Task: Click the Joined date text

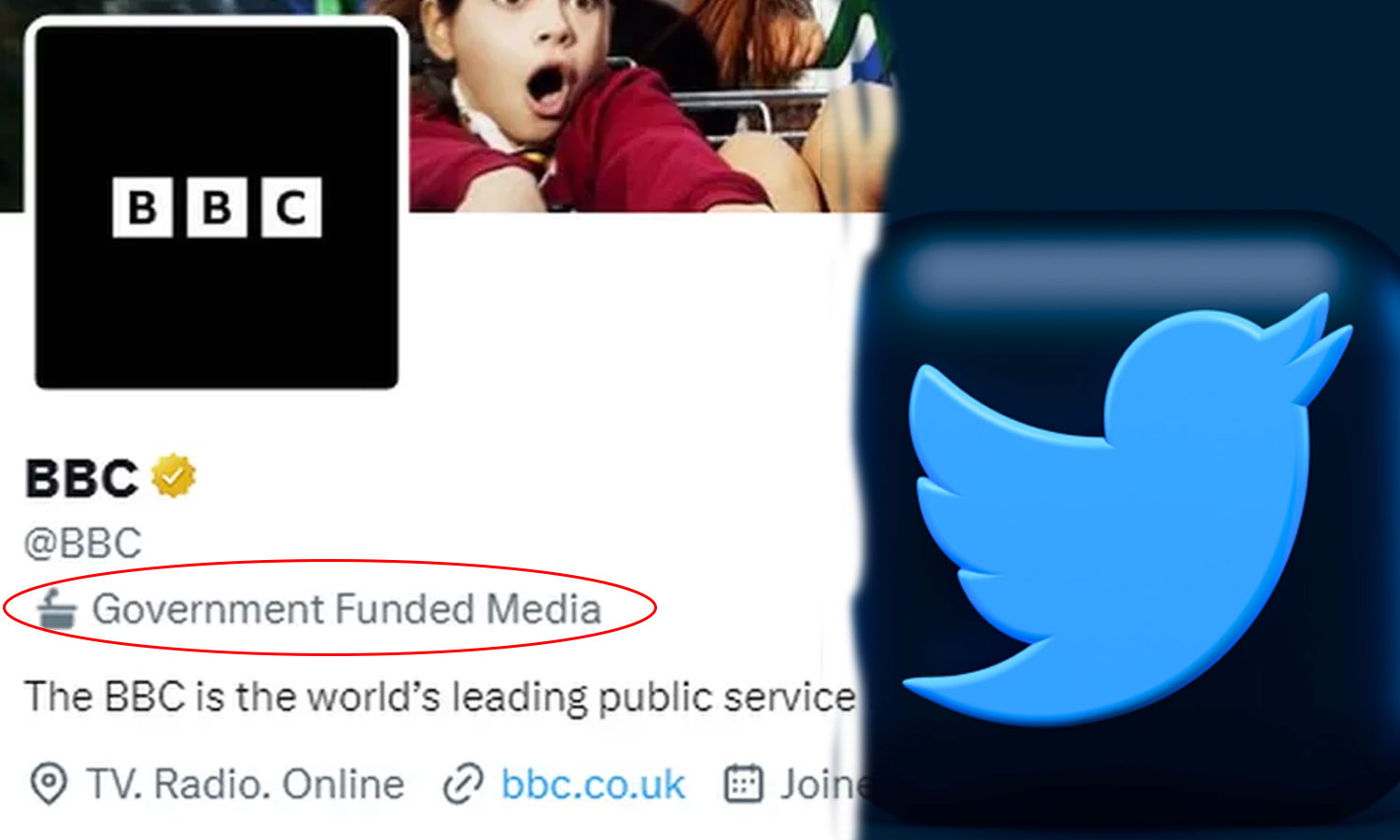Action: tap(821, 784)
